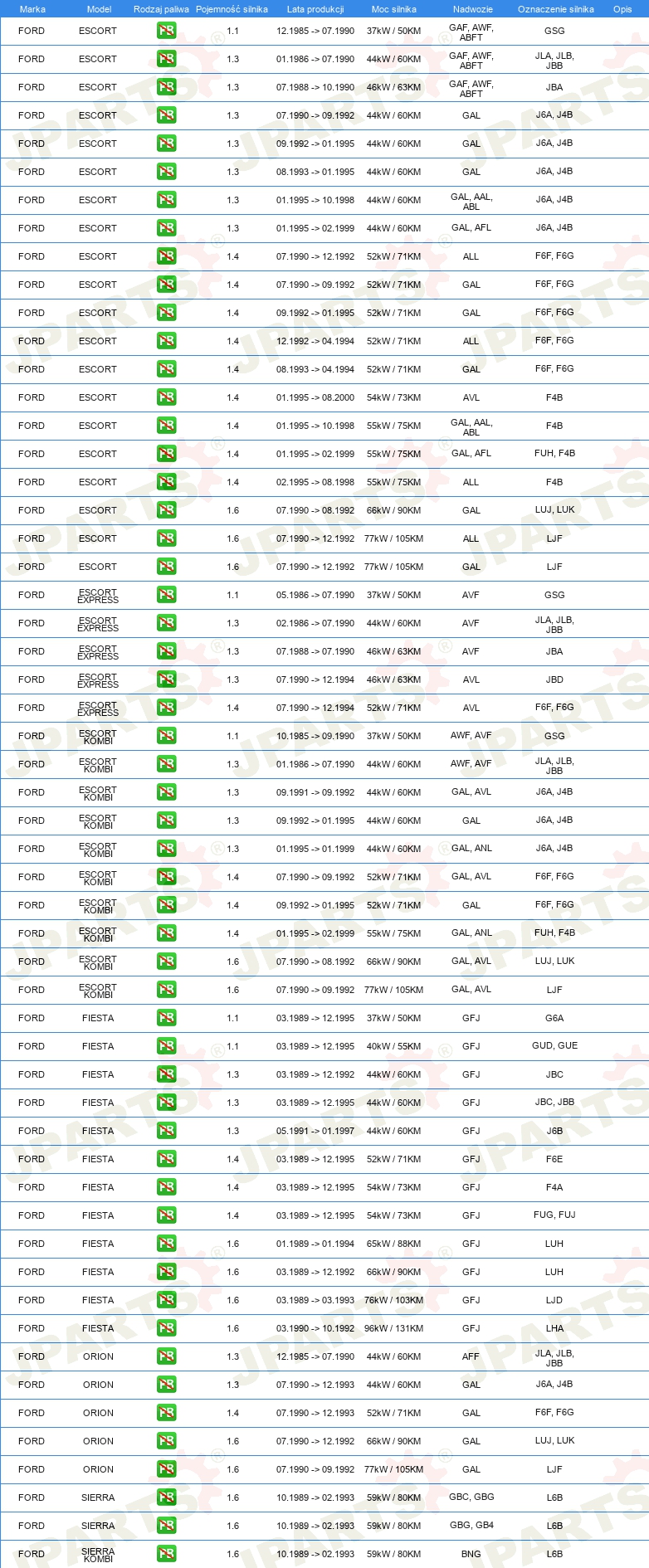This screenshot has height=1568, width=649.
Task: Select the engine code LHA cell
Action: 554,1328
